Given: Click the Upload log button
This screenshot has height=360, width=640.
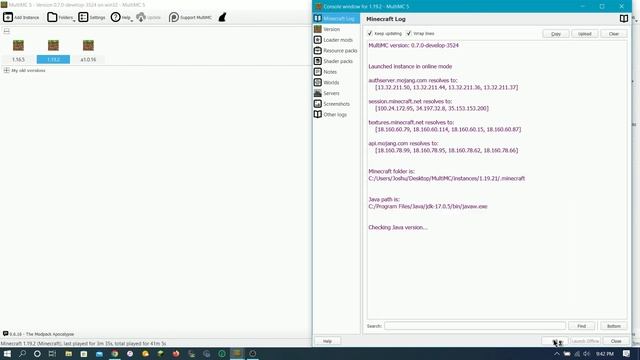Looking at the screenshot, I should (584, 34).
